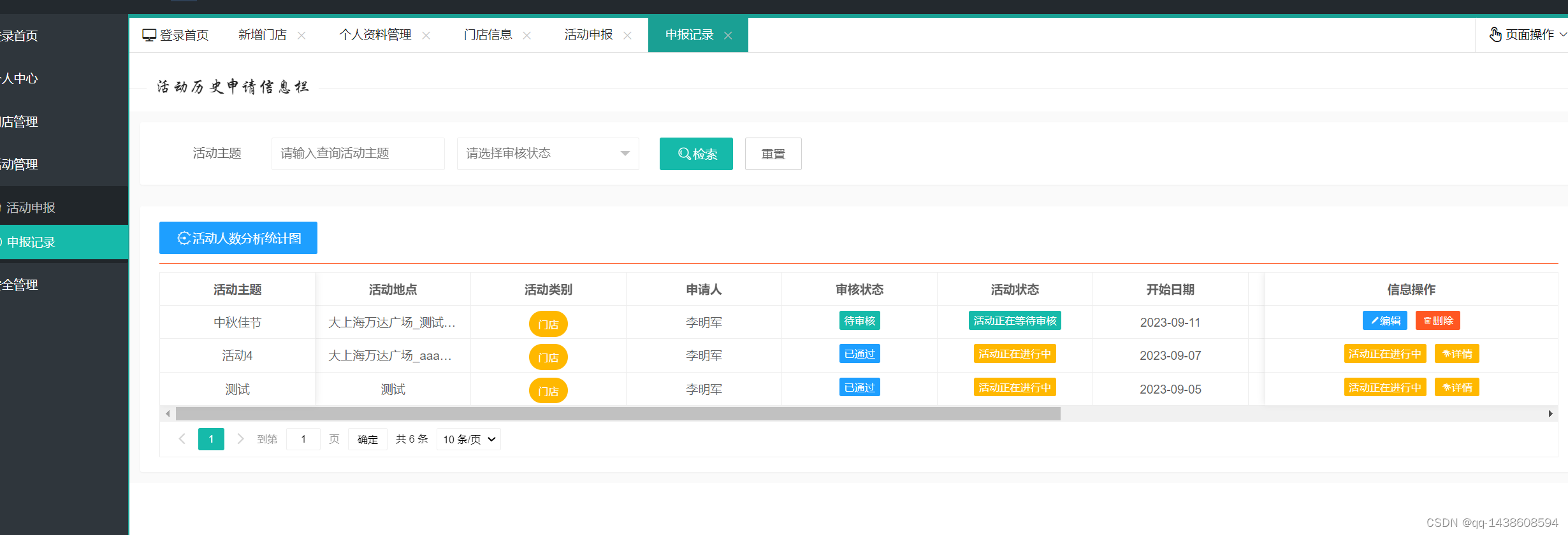Close the 新增门店 tab
This screenshot has height=535, width=1568.
point(301,36)
